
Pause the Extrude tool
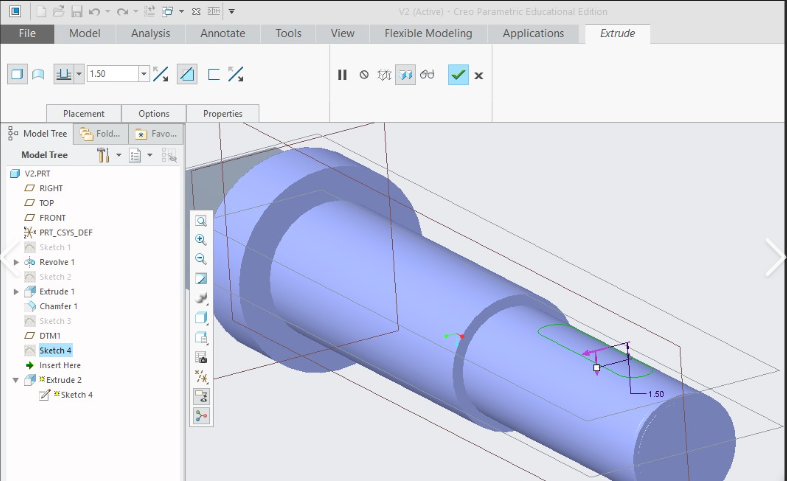point(342,75)
